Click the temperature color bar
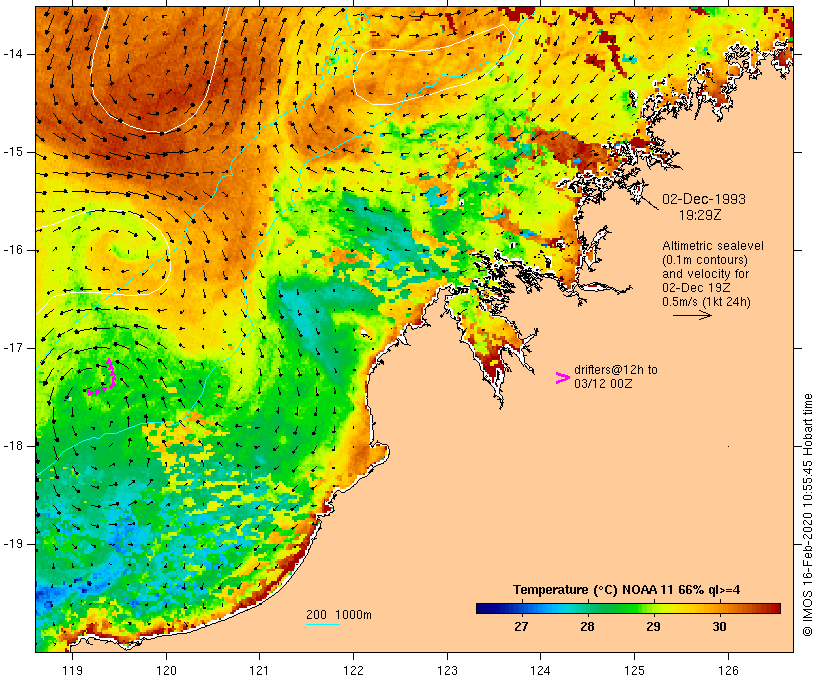The width and height of the screenshot is (820, 680). click(628, 608)
